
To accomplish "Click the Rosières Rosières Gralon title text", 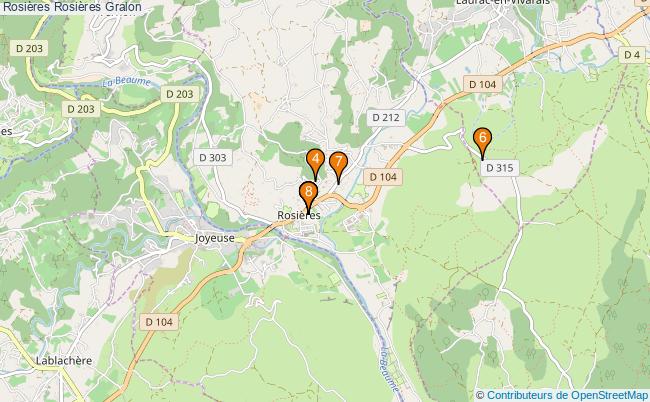I will [x=72, y=7].
